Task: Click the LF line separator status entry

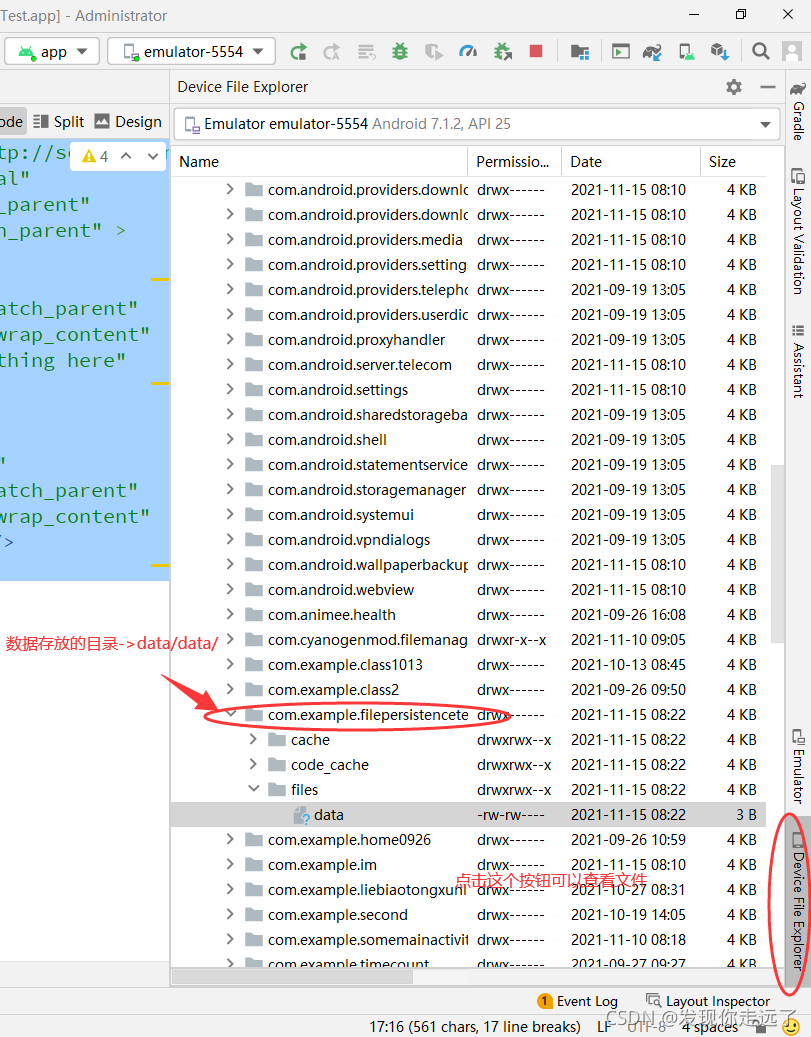Action: (x=604, y=1026)
